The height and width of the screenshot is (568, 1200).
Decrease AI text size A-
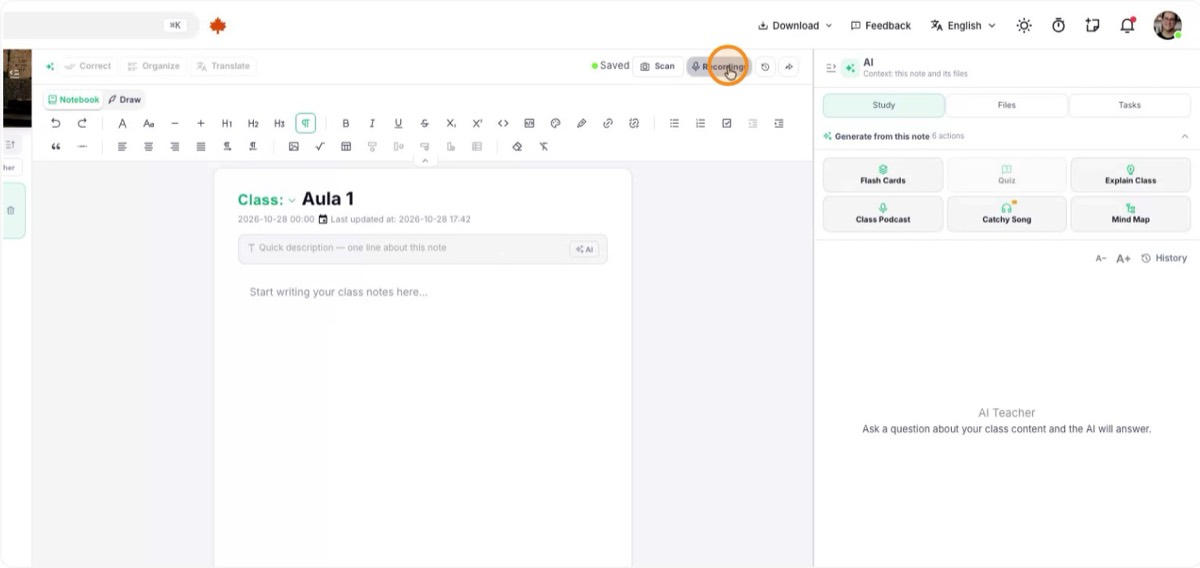[1101, 258]
